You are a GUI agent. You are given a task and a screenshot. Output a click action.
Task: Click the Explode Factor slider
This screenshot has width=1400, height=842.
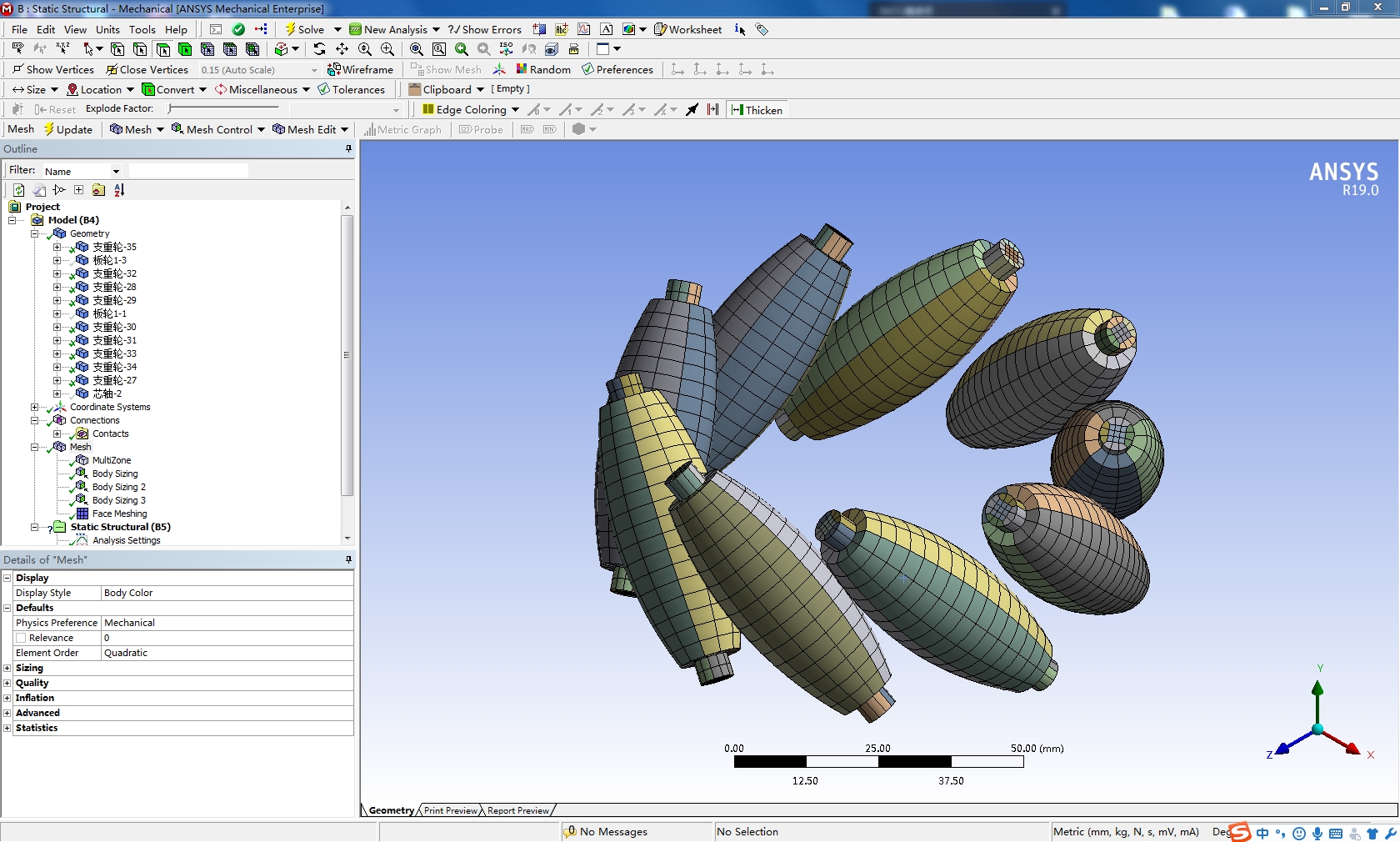[x=170, y=108]
